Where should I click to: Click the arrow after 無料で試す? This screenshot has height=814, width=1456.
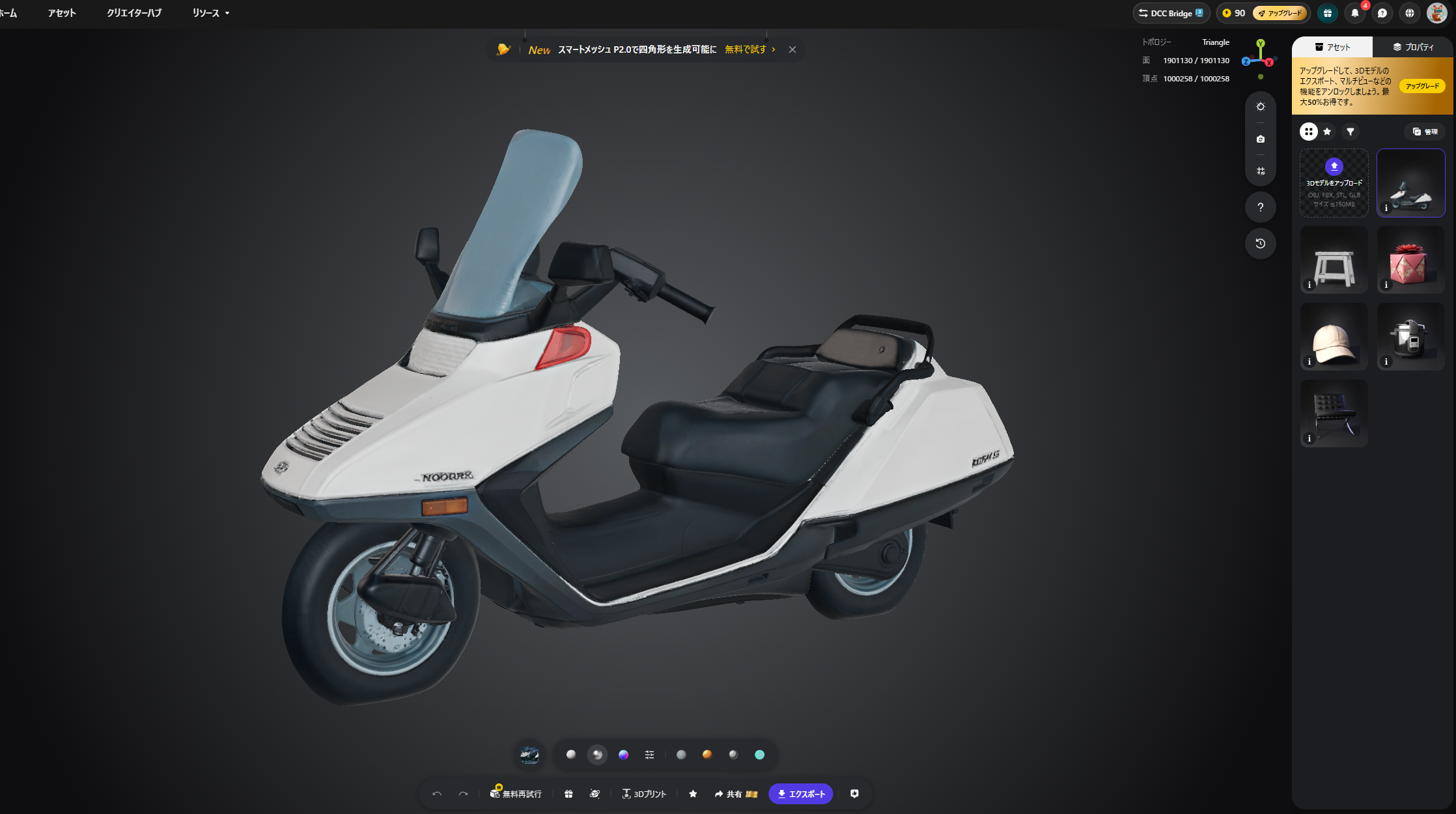774,49
